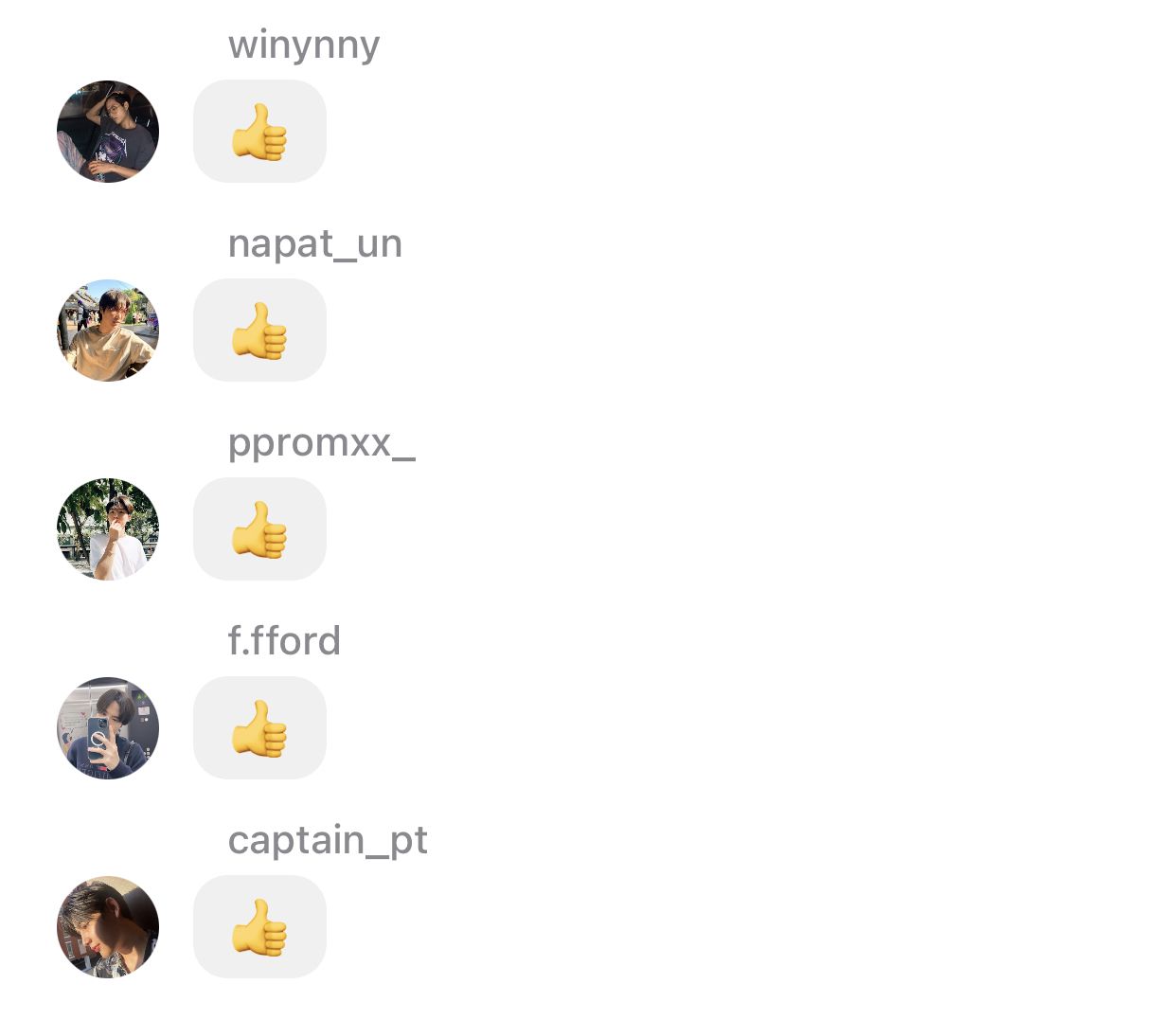
Task: Select the thumbs-up reaction from napat_un
Action: (x=259, y=331)
